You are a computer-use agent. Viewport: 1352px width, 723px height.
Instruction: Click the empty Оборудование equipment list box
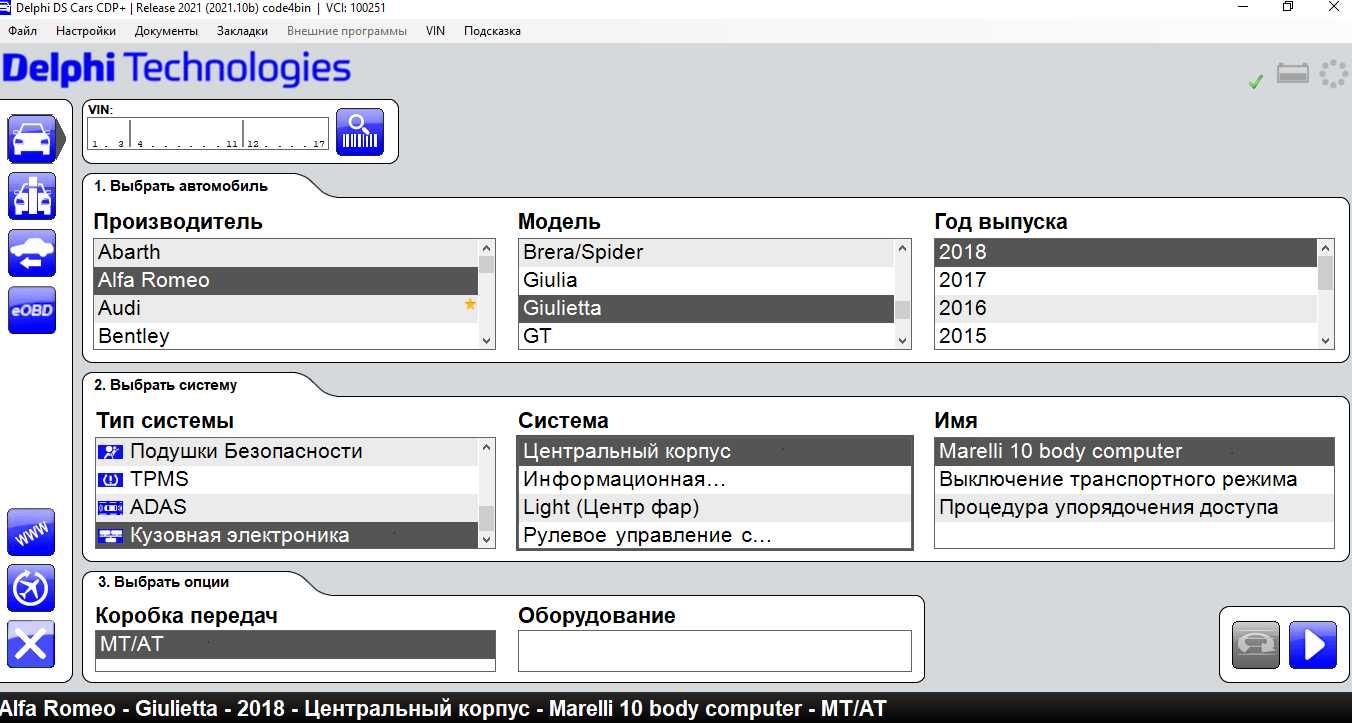pyautogui.click(x=715, y=650)
